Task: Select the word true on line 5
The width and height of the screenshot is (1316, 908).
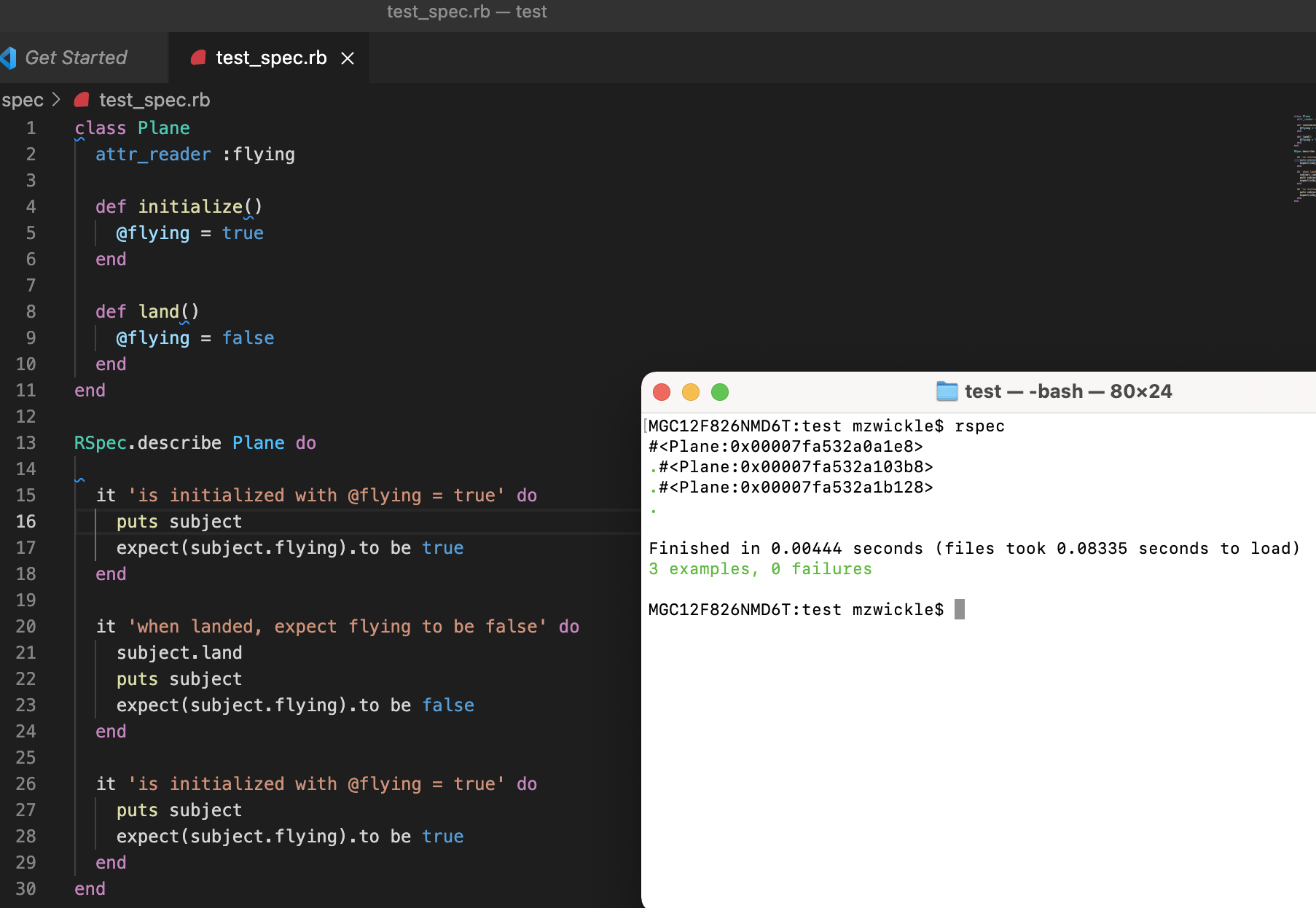Action: pyautogui.click(x=243, y=232)
